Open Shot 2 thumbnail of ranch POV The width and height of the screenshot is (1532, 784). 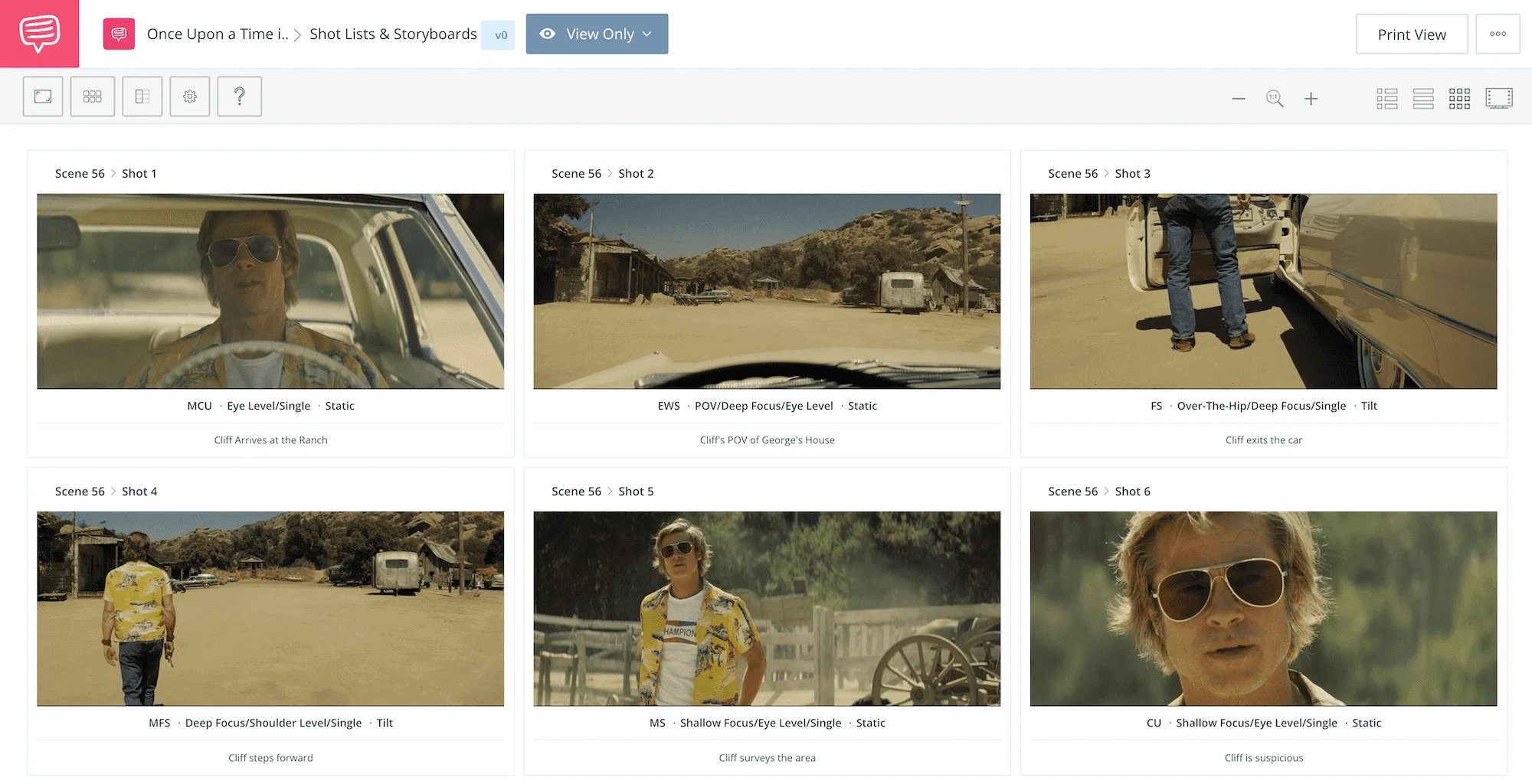(x=767, y=291)
